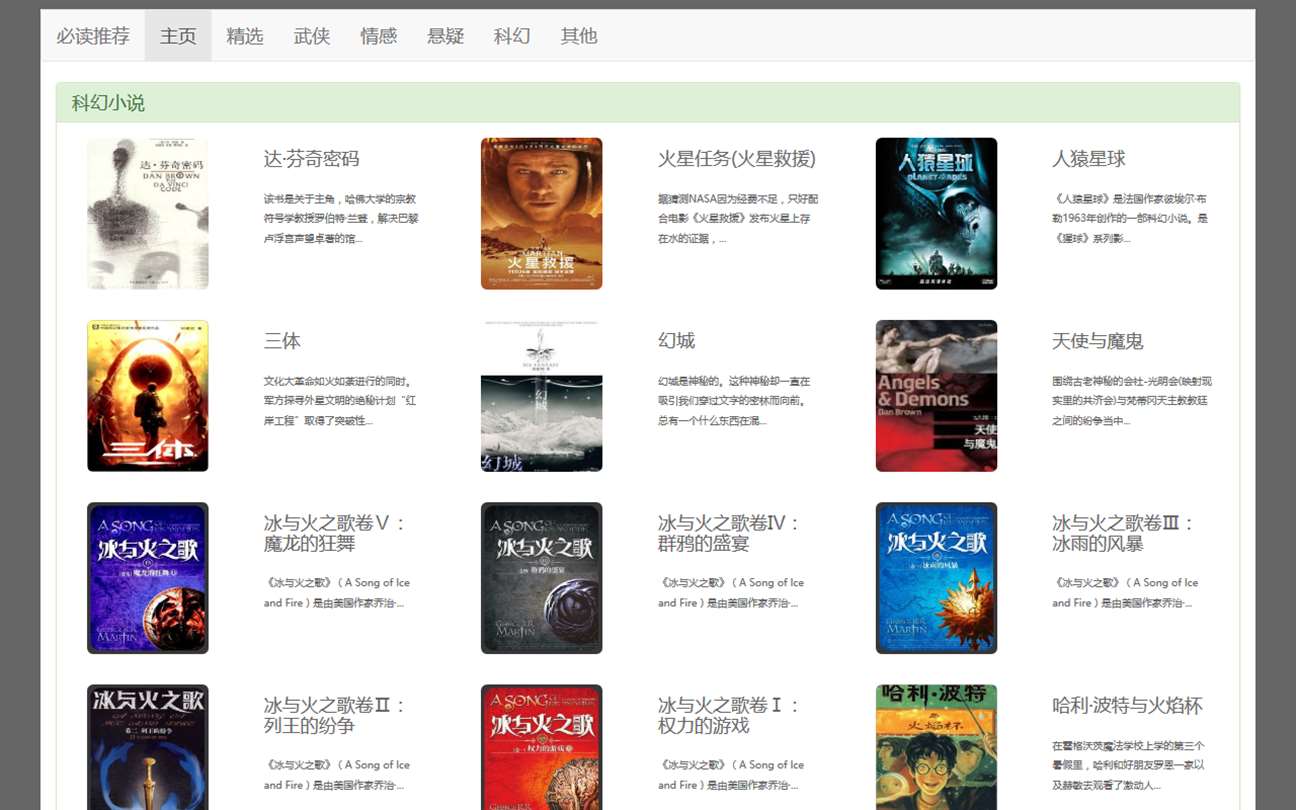Open the 哈利·波特 book cover thumbnail
The width and height of the screenshot is (1296, 810).
pyautogui.click(x=936, y=747)
